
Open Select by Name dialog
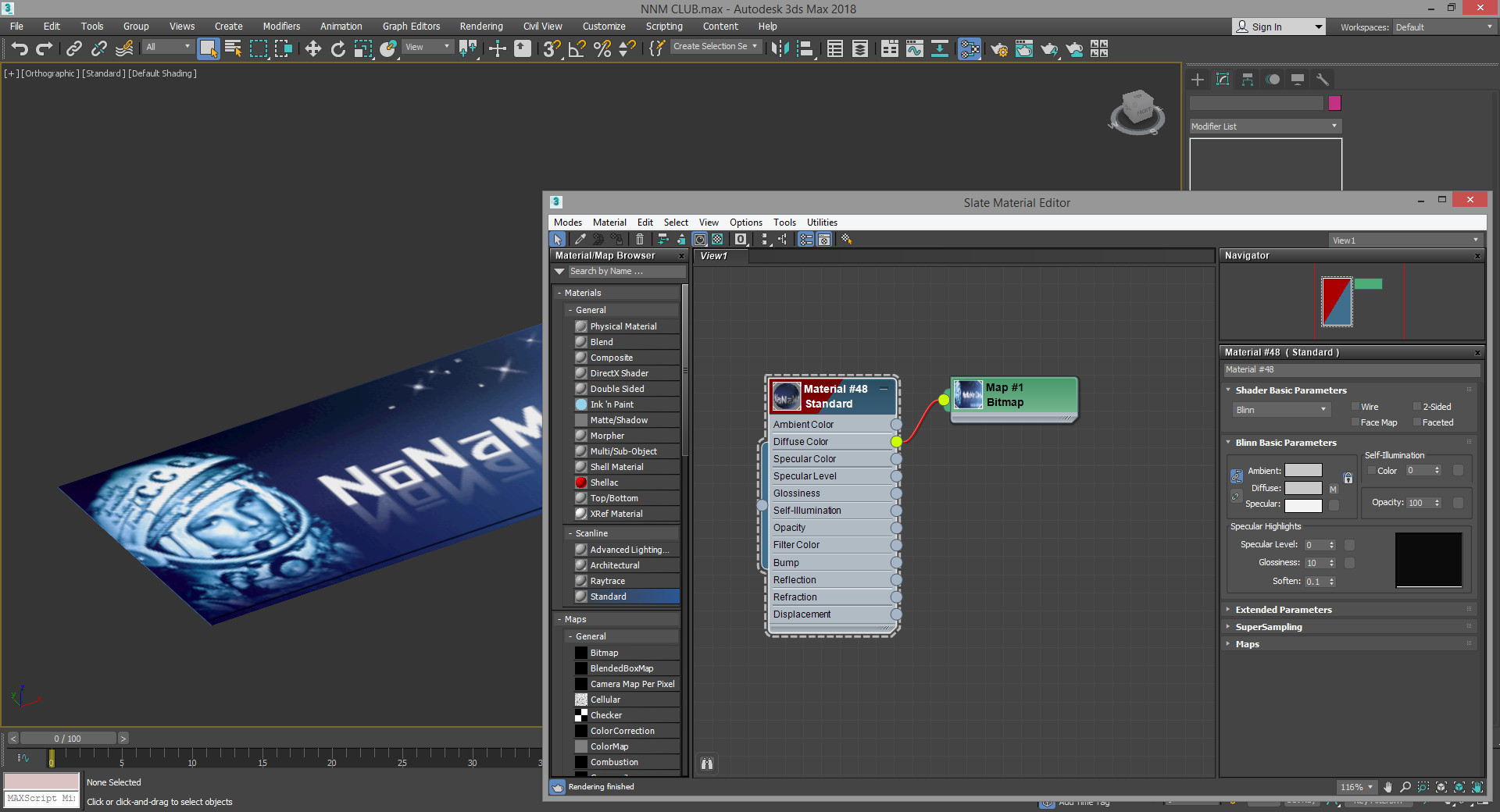coord(233,49)
